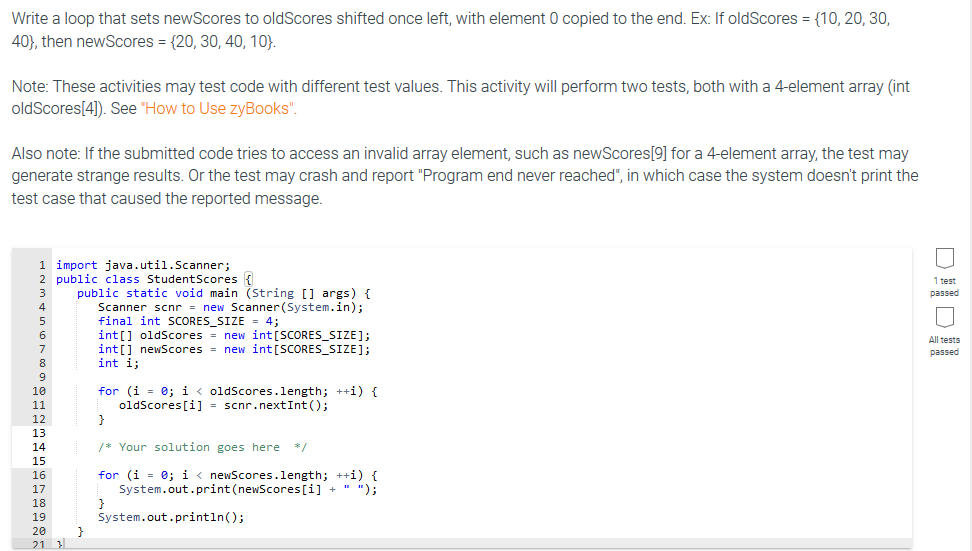Click 'import java.util.Scanner;' on line 1
The height and width of the screenshot is (551, 972).
[x=143, y=265]
